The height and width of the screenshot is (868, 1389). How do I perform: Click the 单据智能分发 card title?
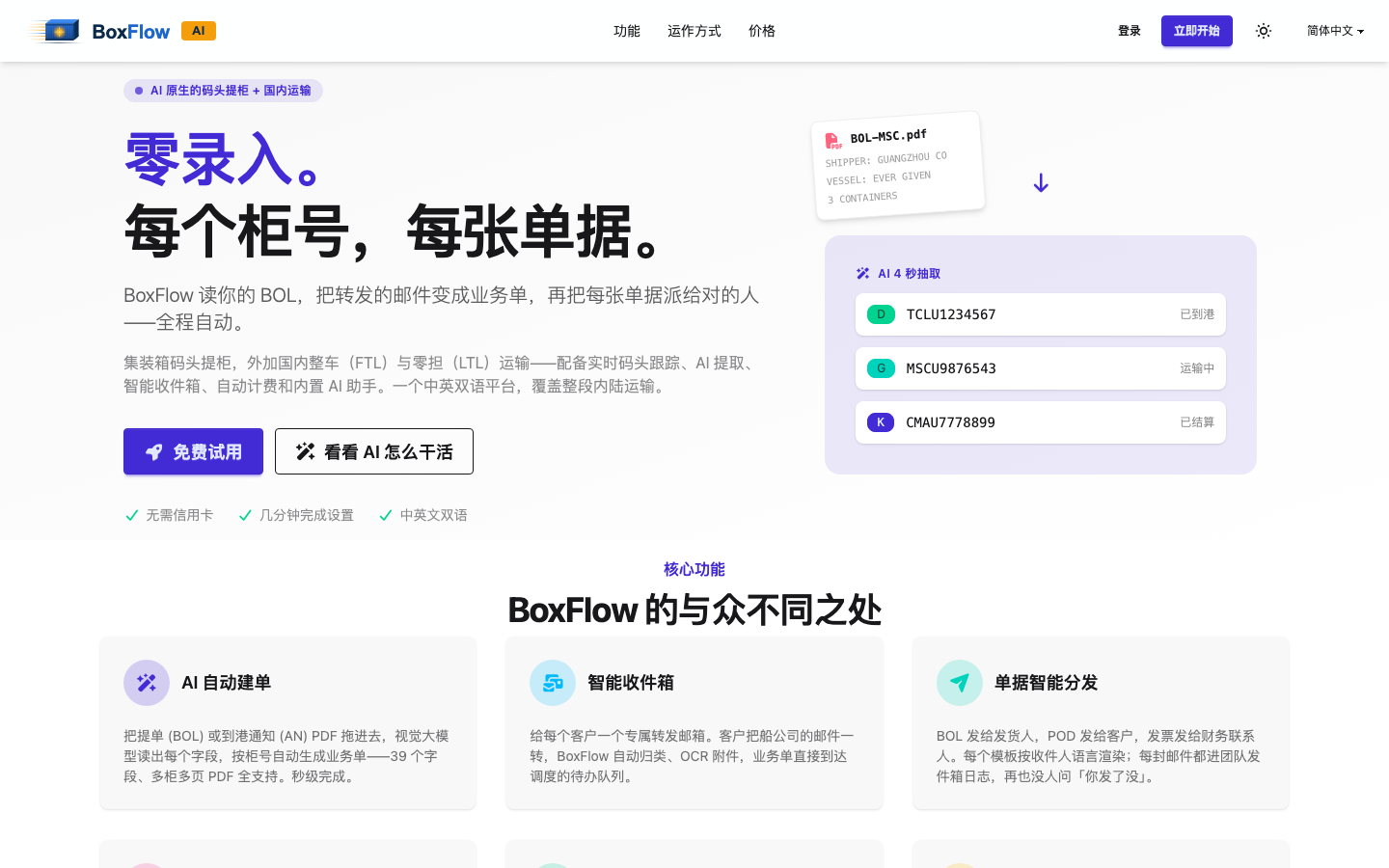click(1047, 683)
